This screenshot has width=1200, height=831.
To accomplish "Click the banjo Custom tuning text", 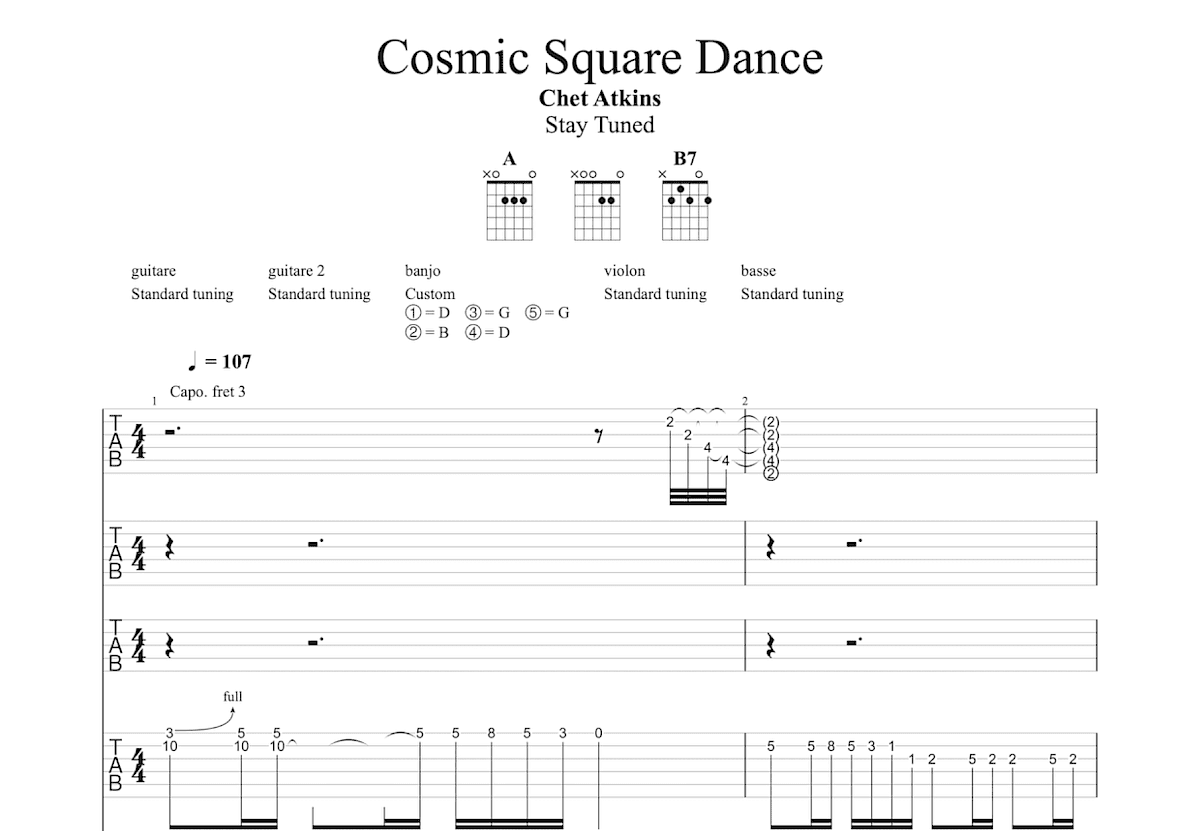I will click(x=430, y=294).
